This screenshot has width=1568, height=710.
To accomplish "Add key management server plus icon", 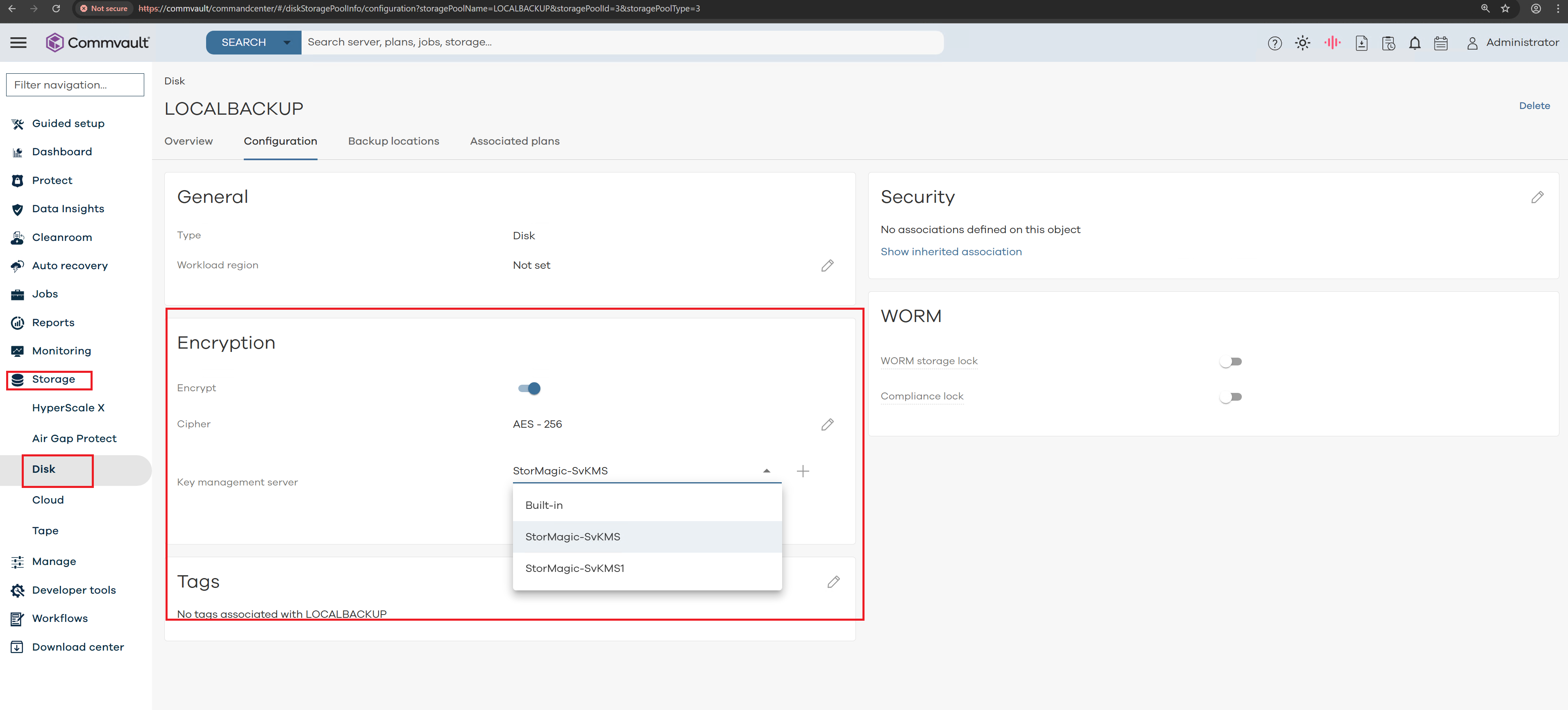I will 803,471.
